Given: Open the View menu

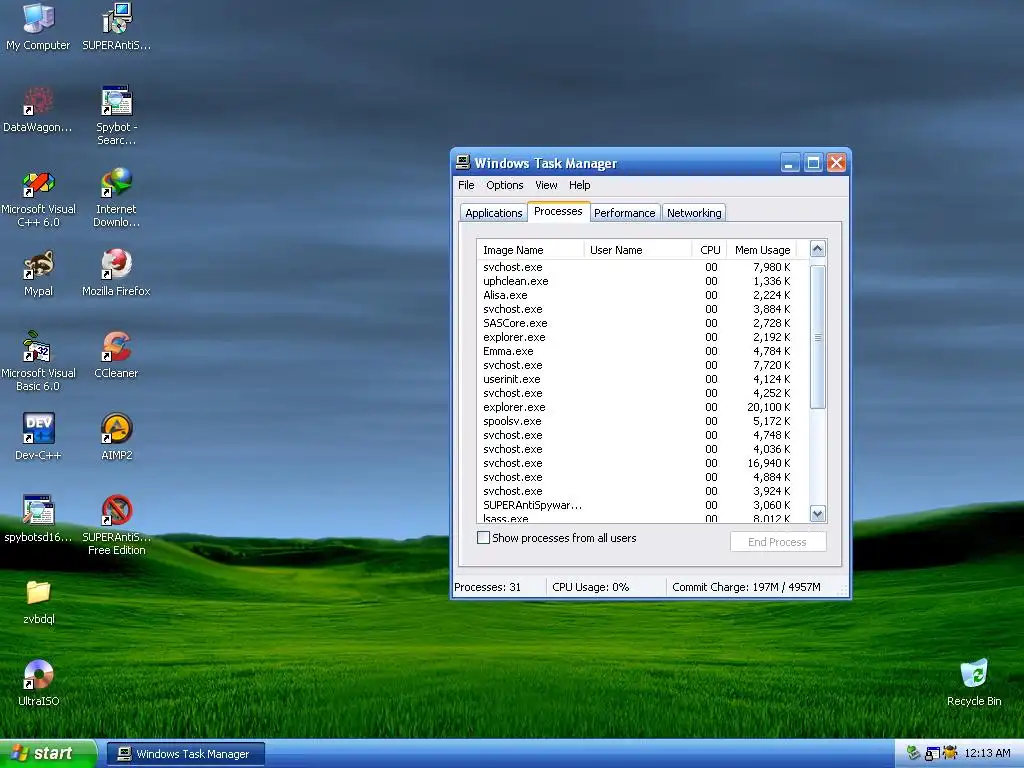Looking at the screenshot, I should pos(546,185).
